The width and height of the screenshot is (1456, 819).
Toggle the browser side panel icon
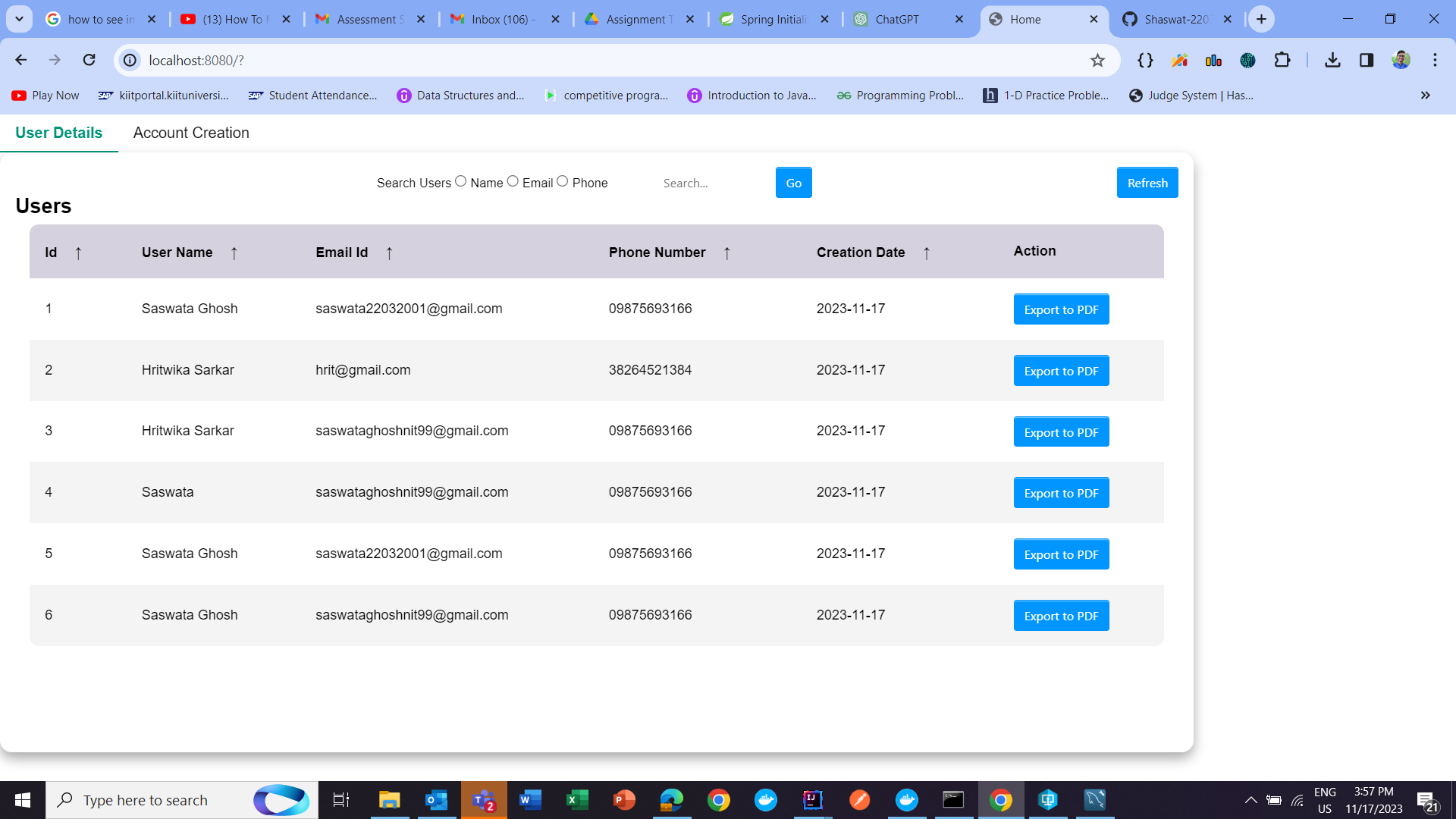1367,60
